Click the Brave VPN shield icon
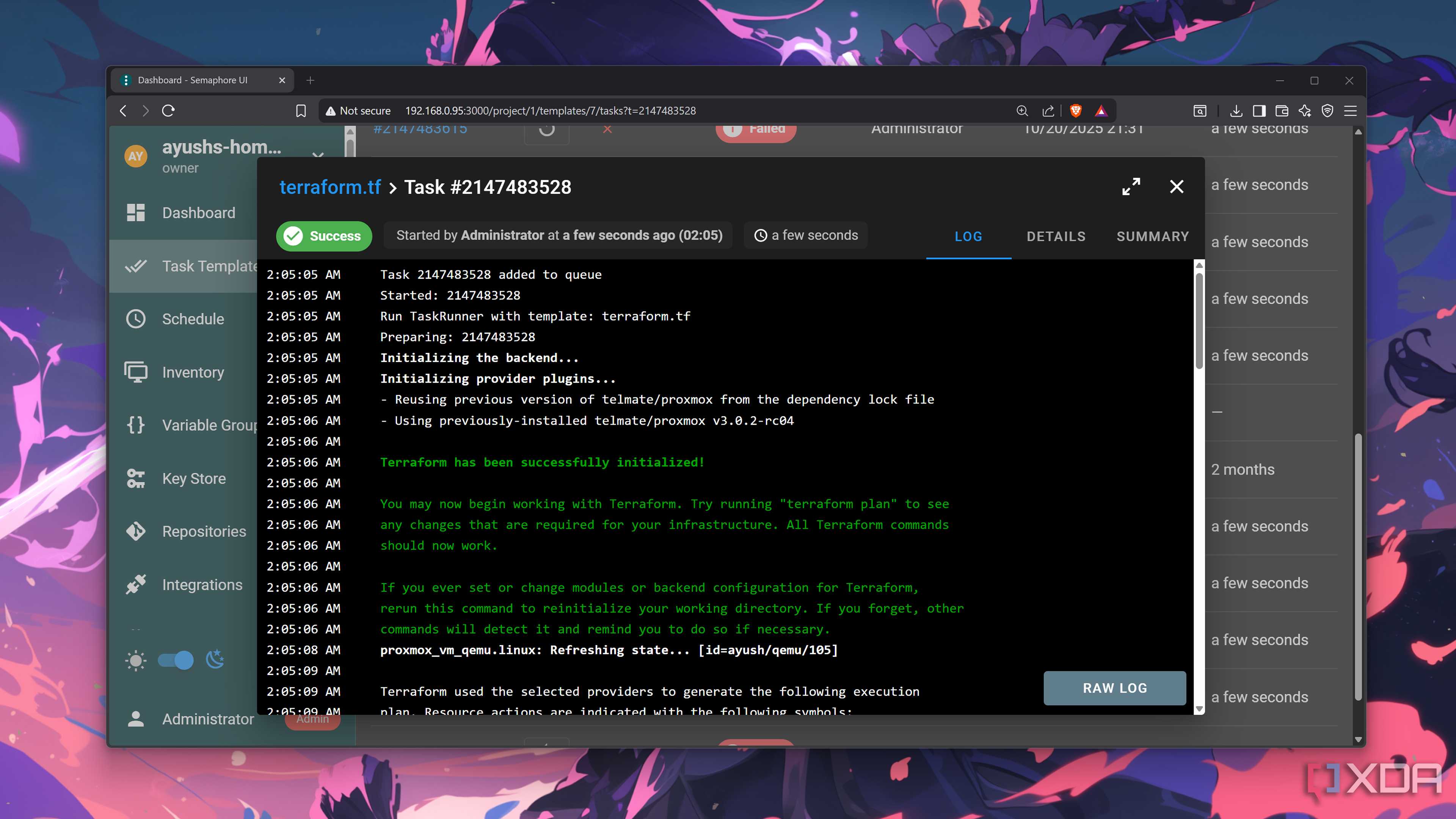 click(x=1328, y=111)
